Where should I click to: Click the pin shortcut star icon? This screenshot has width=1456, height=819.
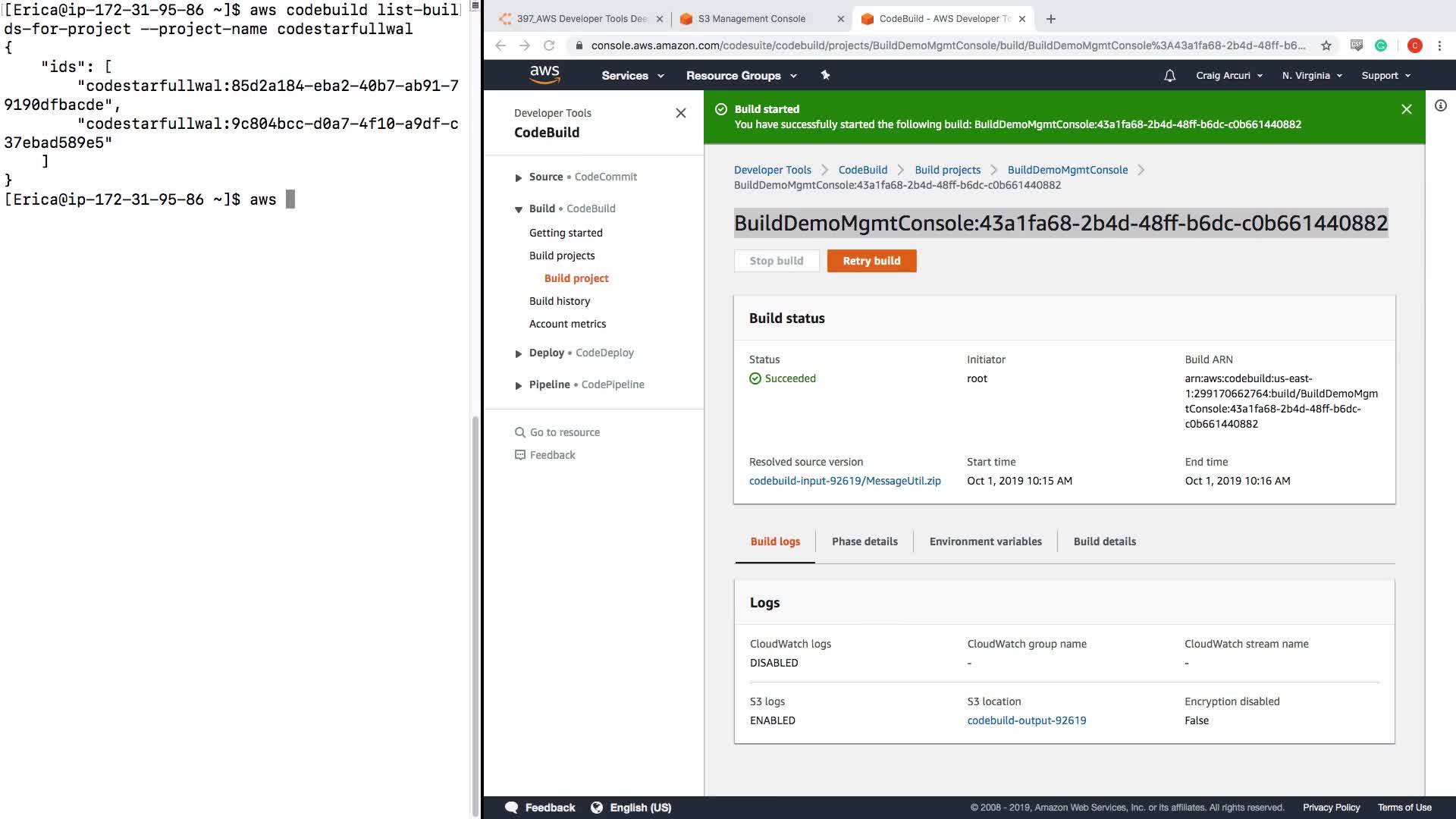(825, 75)
